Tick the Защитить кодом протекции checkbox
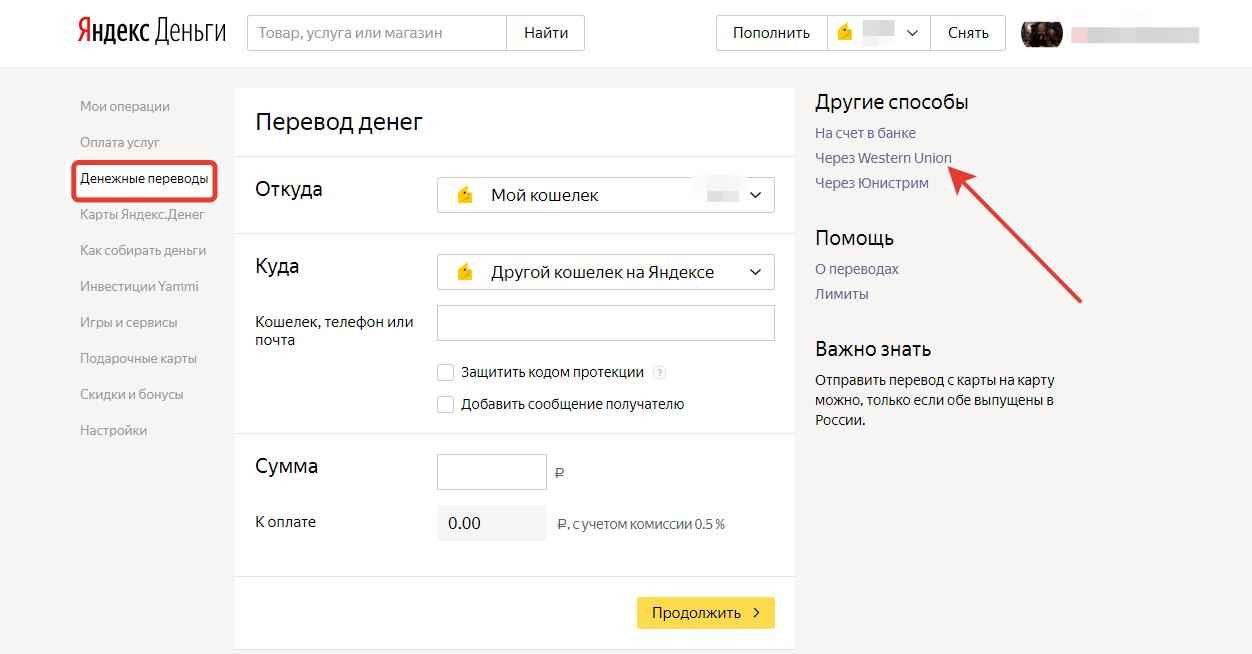 446,373
